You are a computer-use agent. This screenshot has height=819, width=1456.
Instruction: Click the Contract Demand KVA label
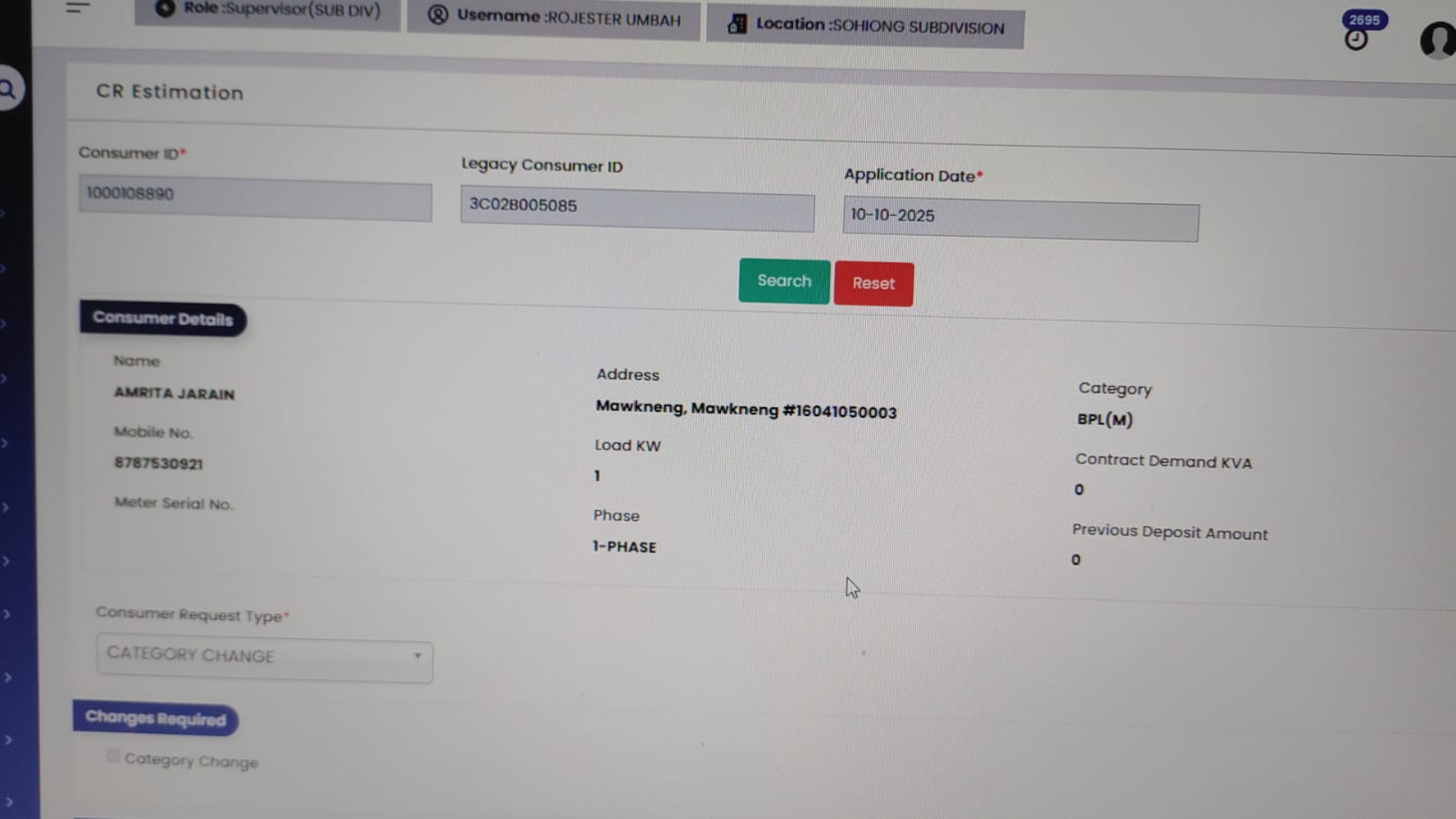[1163, 461]
